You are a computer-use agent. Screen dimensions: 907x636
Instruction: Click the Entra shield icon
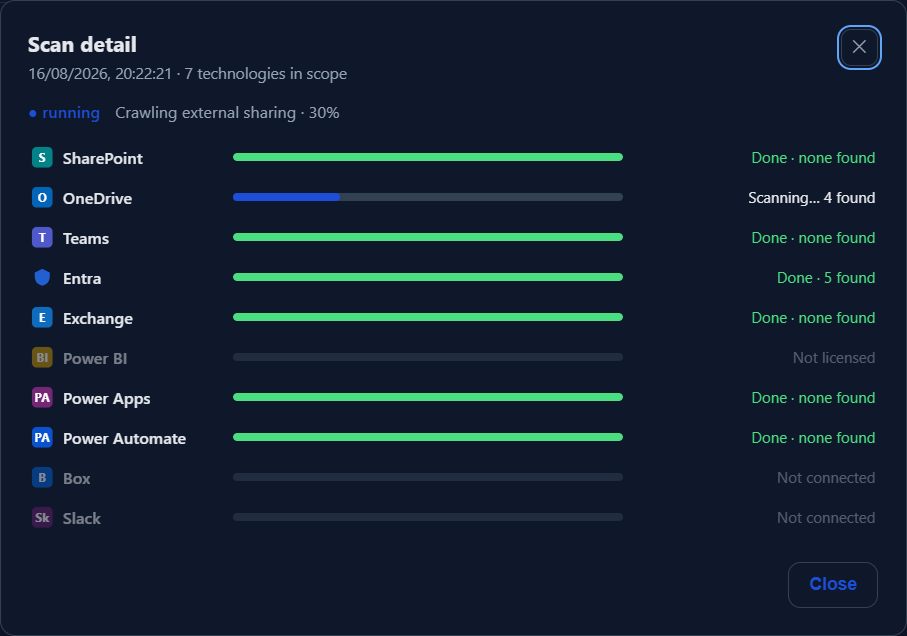coord(42,278)
